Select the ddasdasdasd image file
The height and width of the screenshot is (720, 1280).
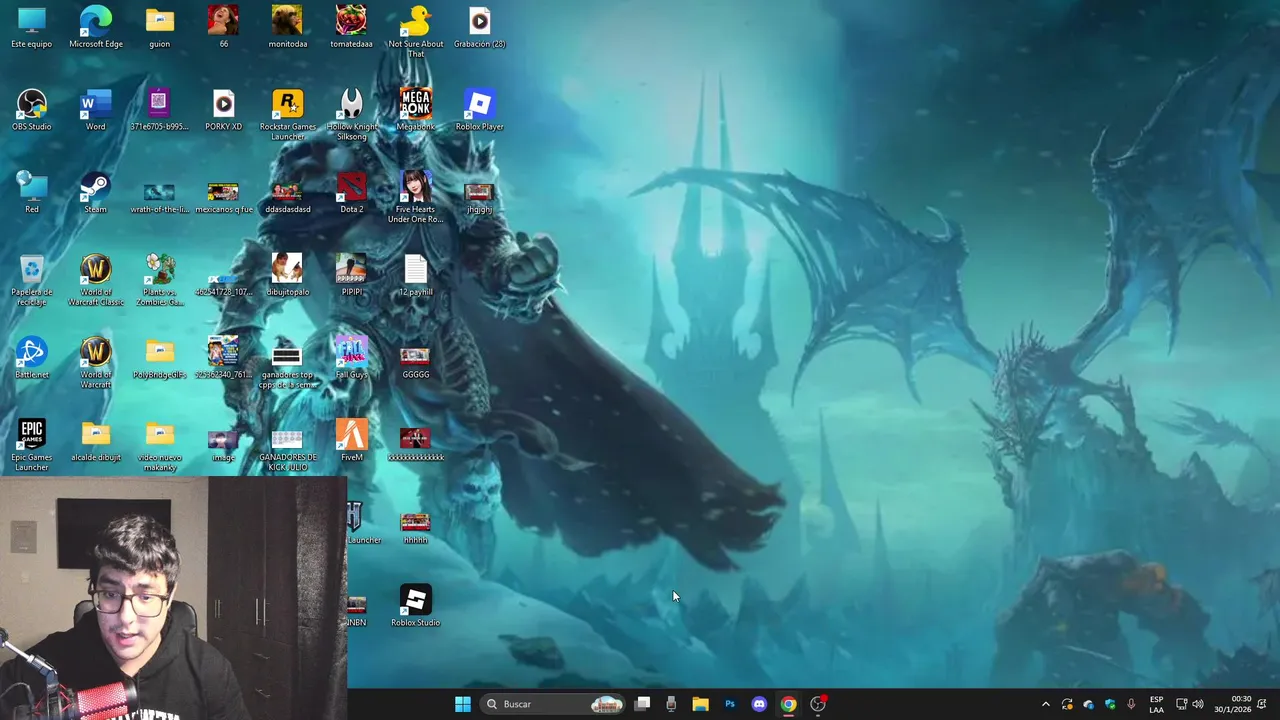click(287, 197)
